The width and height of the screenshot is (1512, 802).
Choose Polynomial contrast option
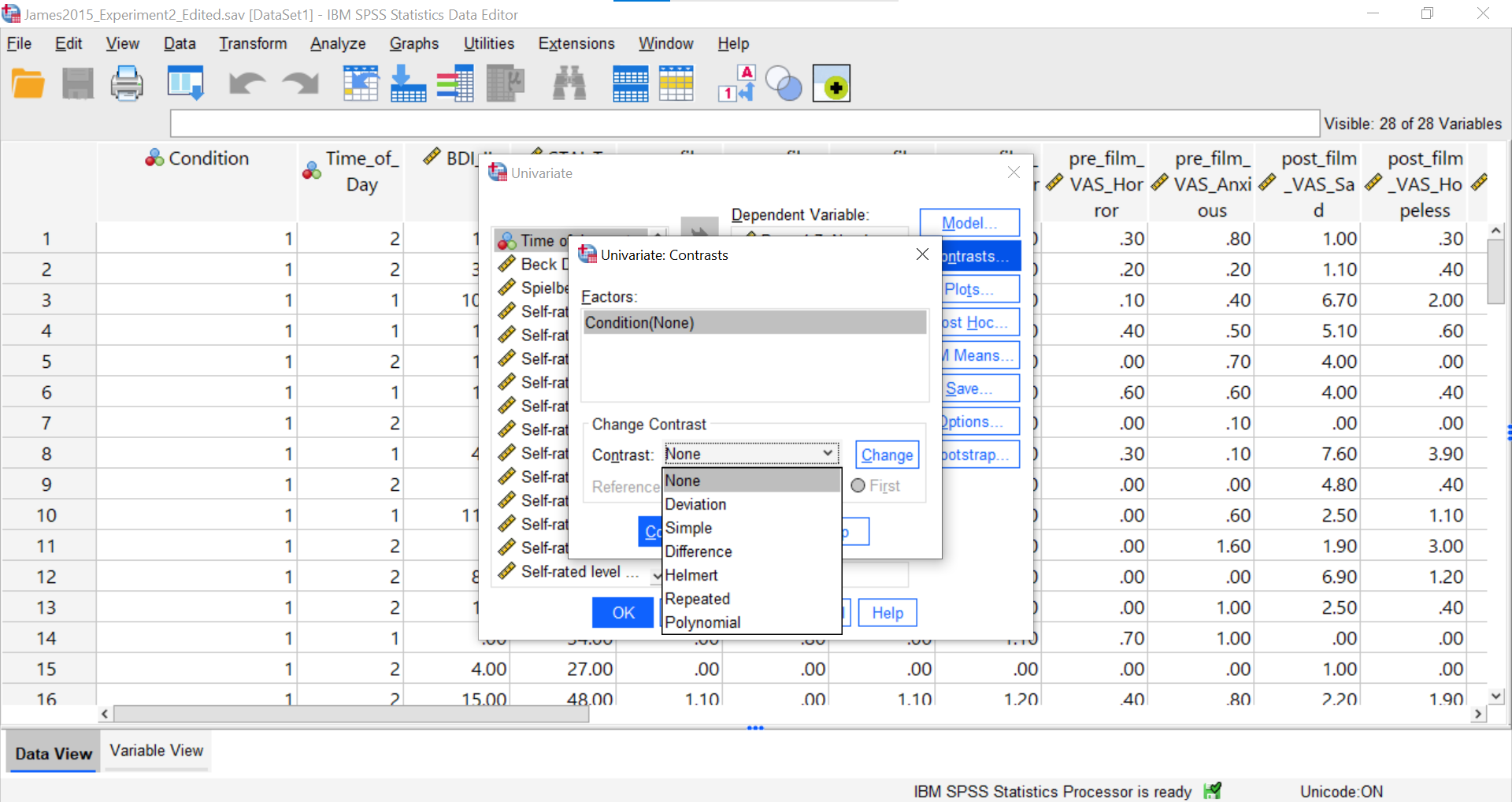752,622
